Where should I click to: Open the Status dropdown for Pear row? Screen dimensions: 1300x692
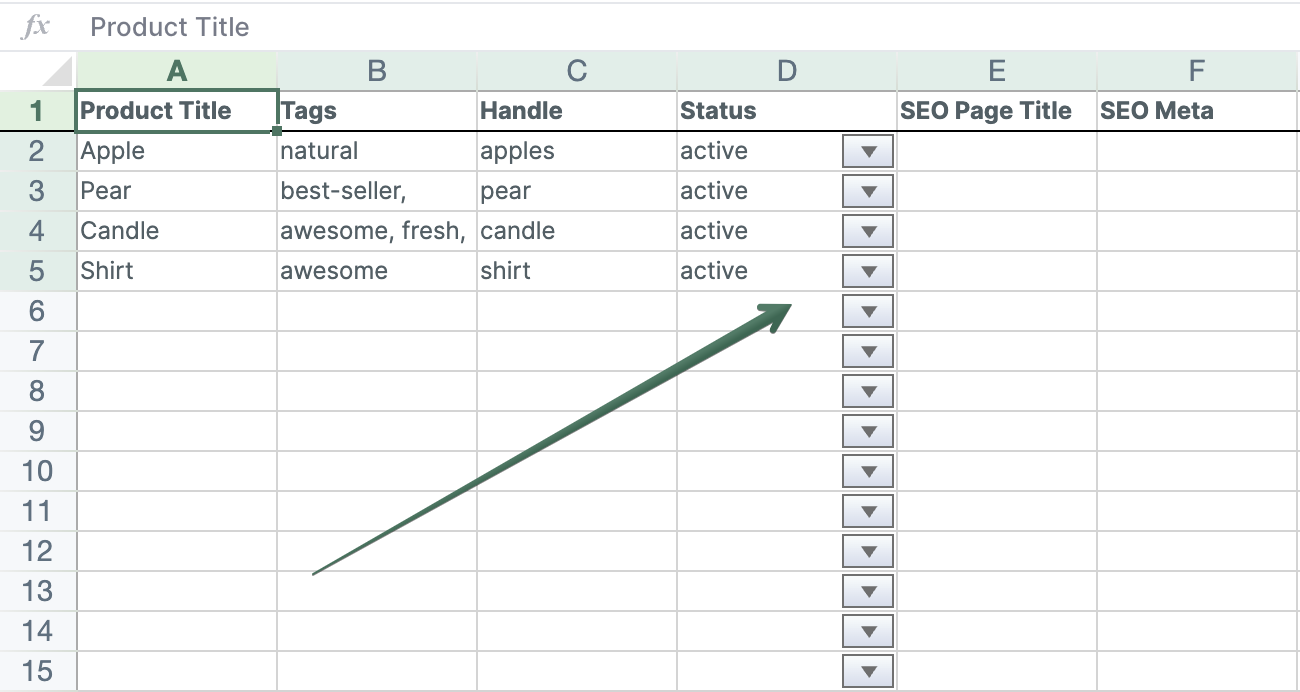[866, 191]
